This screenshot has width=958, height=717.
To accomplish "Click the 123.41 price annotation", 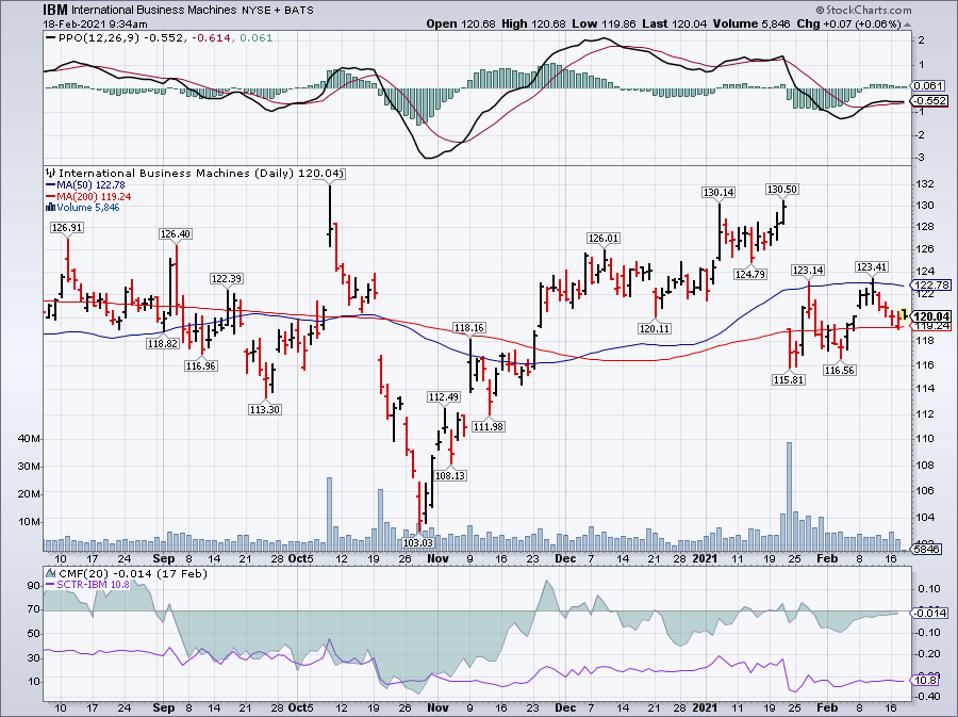I will [872, 268].
